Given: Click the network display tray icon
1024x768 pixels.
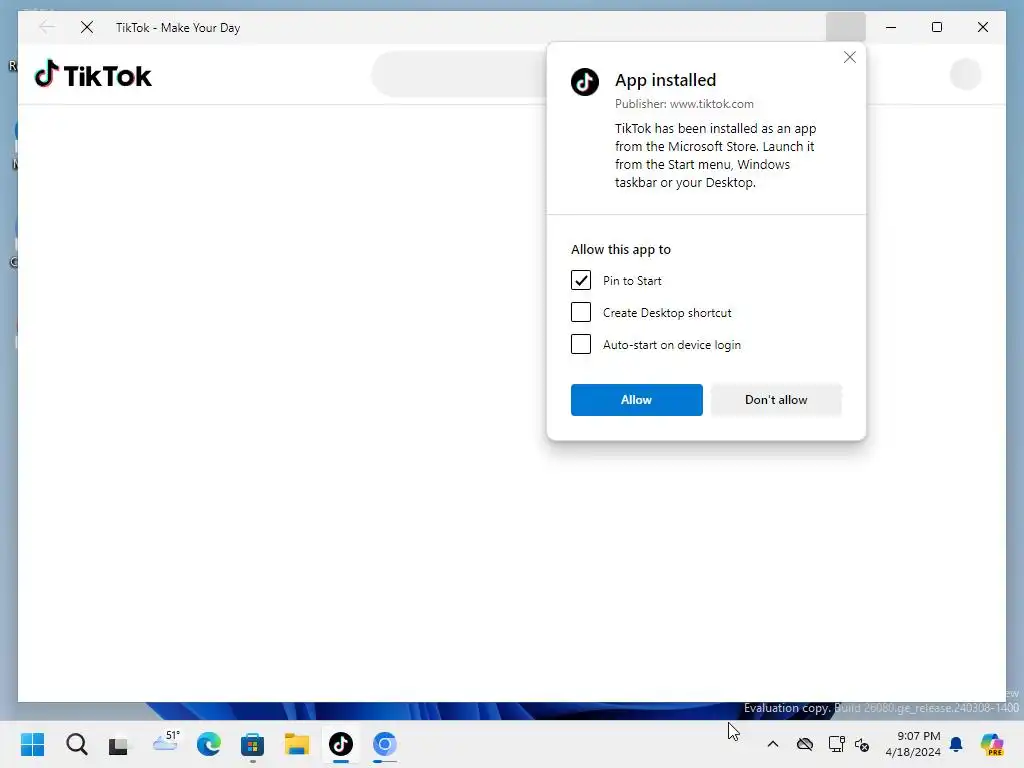Looking at the screenshot, I should coord(836,744).
